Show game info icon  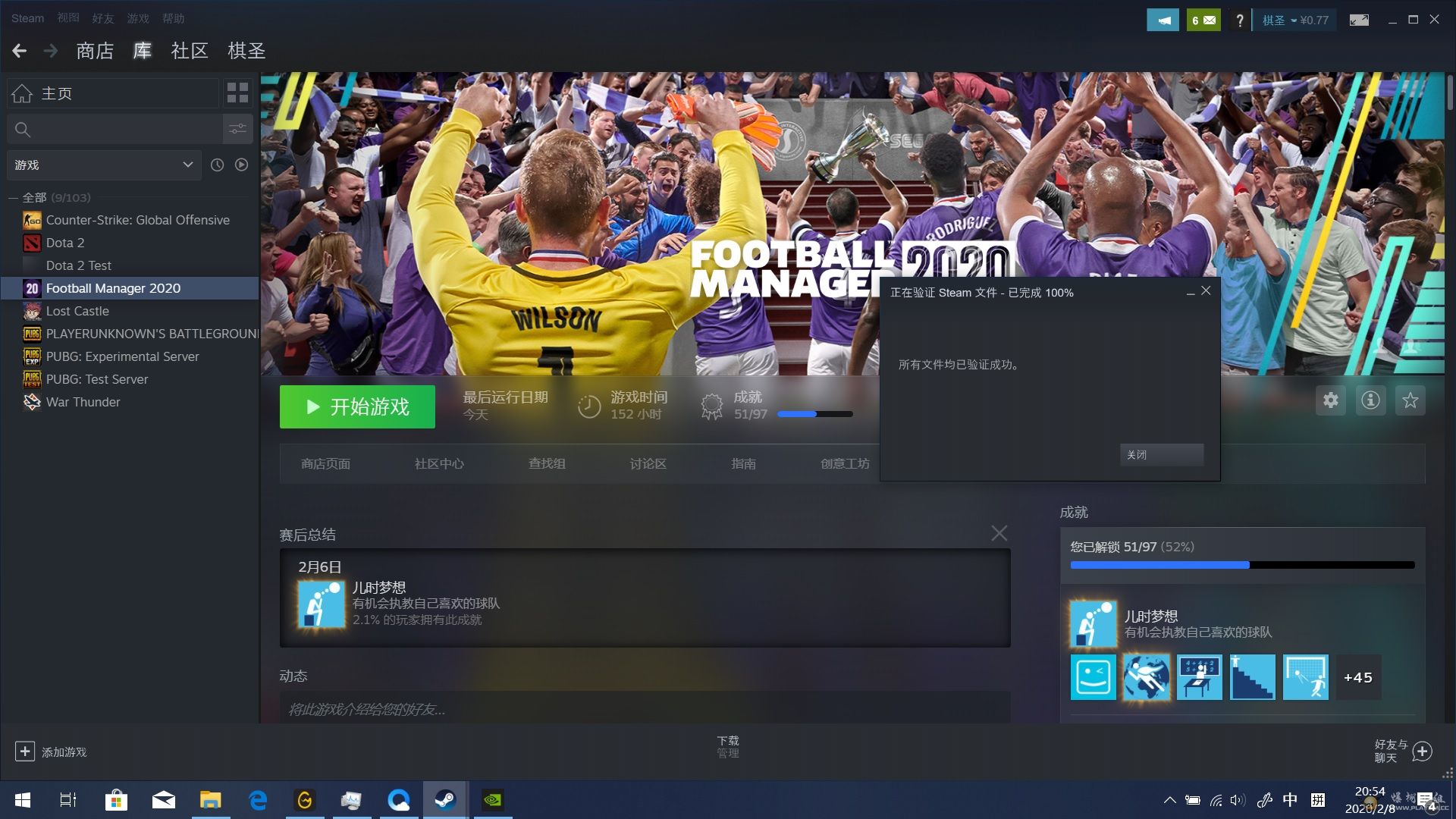(x=1370, y=400)
